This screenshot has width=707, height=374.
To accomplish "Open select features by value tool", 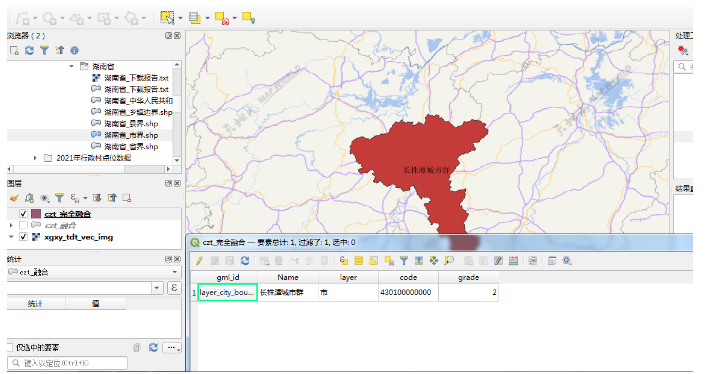I will (194, 18).
